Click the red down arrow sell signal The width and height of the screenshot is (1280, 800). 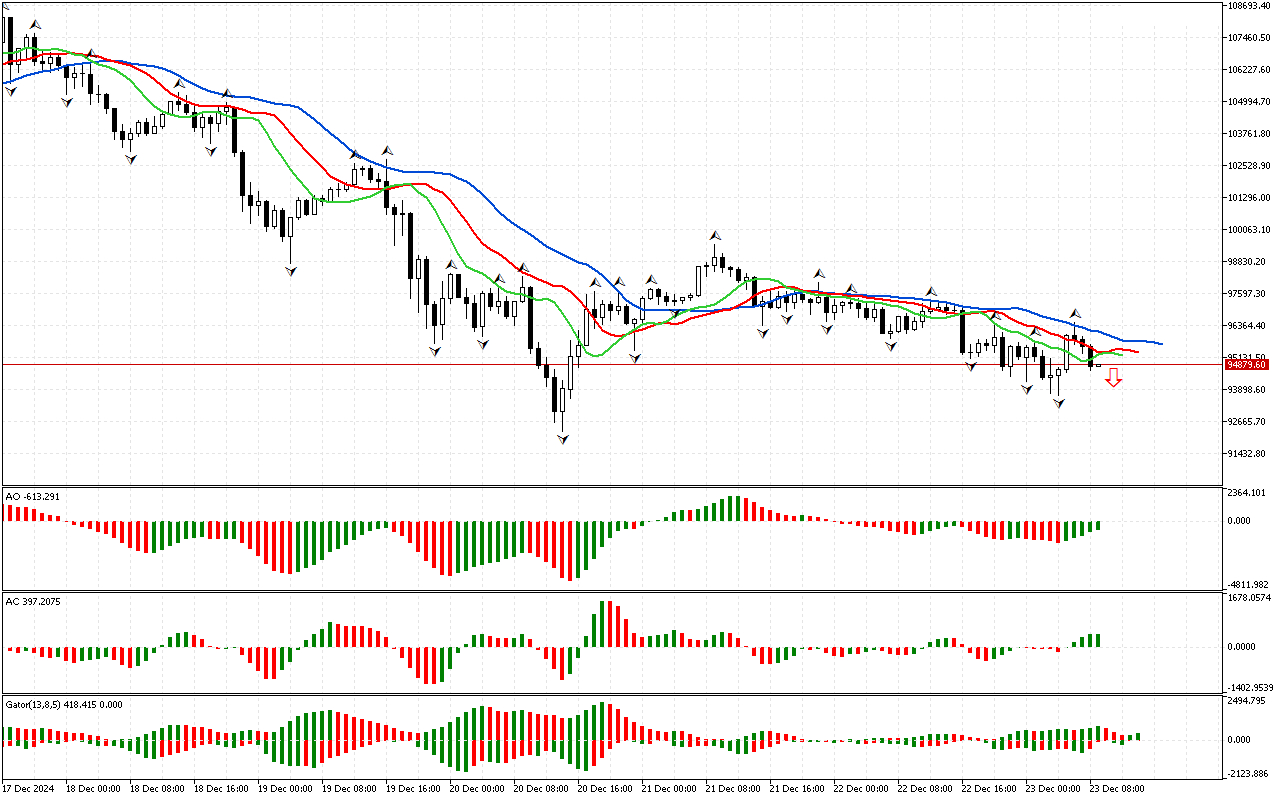1113,377
